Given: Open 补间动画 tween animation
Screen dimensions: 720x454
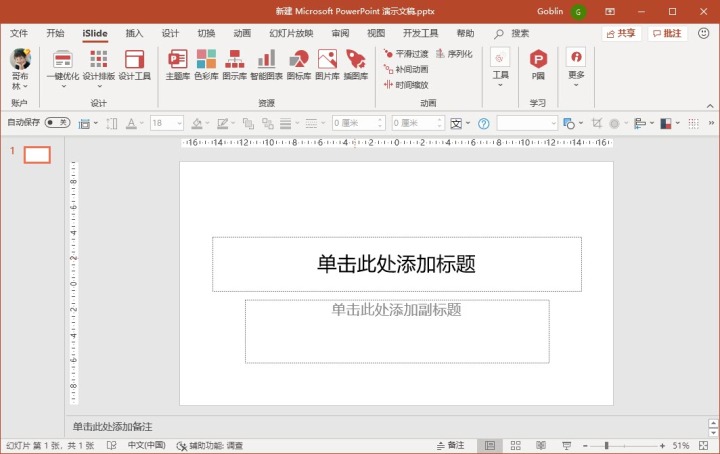Looking at the screenshot, I should tap(405, 69).
